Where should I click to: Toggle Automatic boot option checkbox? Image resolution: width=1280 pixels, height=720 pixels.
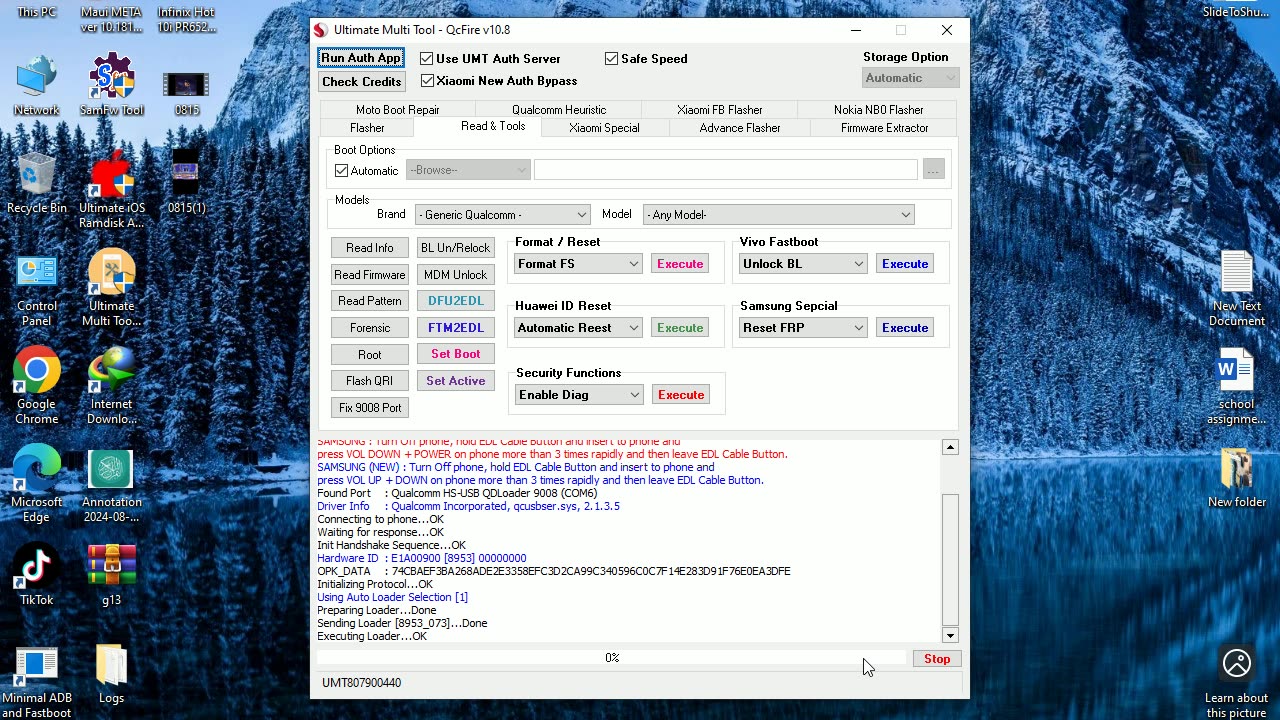click(x=342, y=171)
